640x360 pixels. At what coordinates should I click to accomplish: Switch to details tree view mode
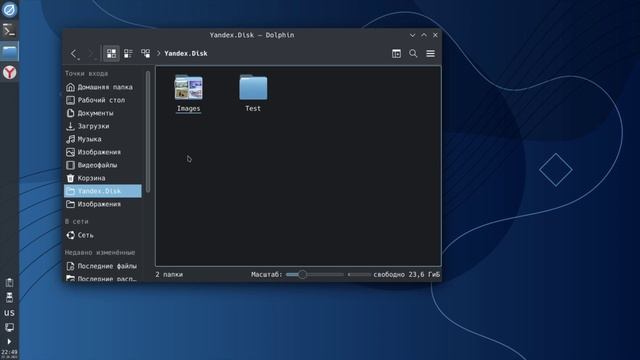[145, 53]
